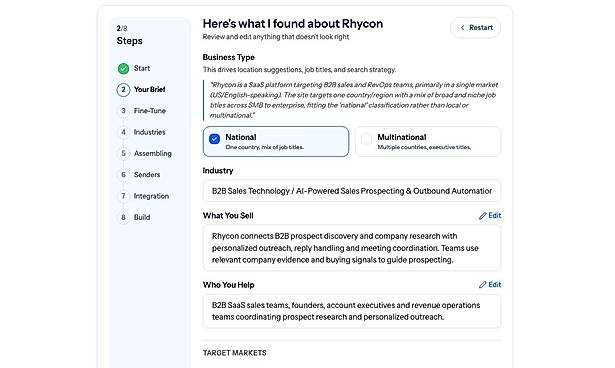Image resolution: width=615 pixels, height=368 pixels.
Task: Click the Restart button
Action: pos(475,27)
